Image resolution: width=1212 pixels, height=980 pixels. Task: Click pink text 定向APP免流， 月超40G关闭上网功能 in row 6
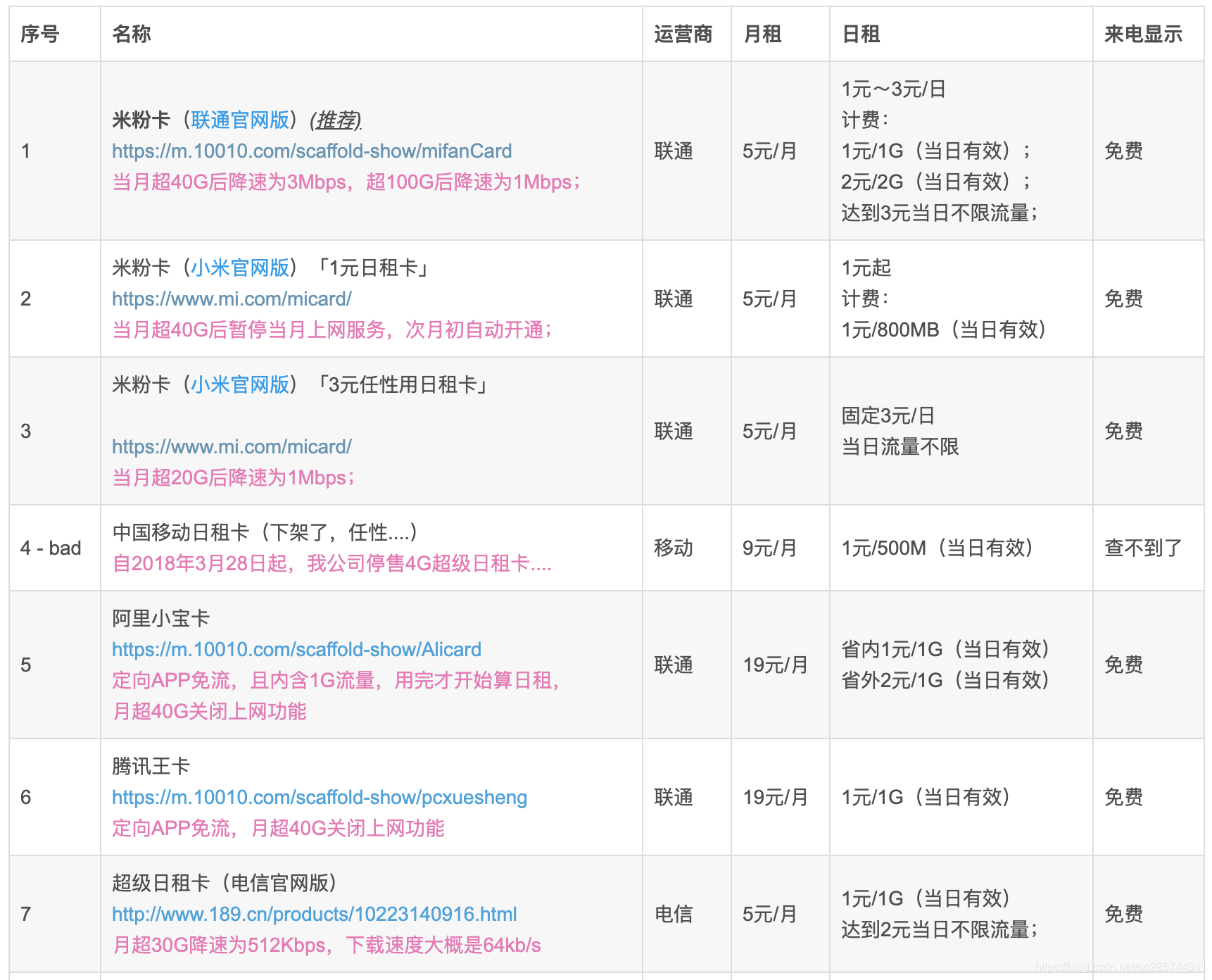pos(278,829)
